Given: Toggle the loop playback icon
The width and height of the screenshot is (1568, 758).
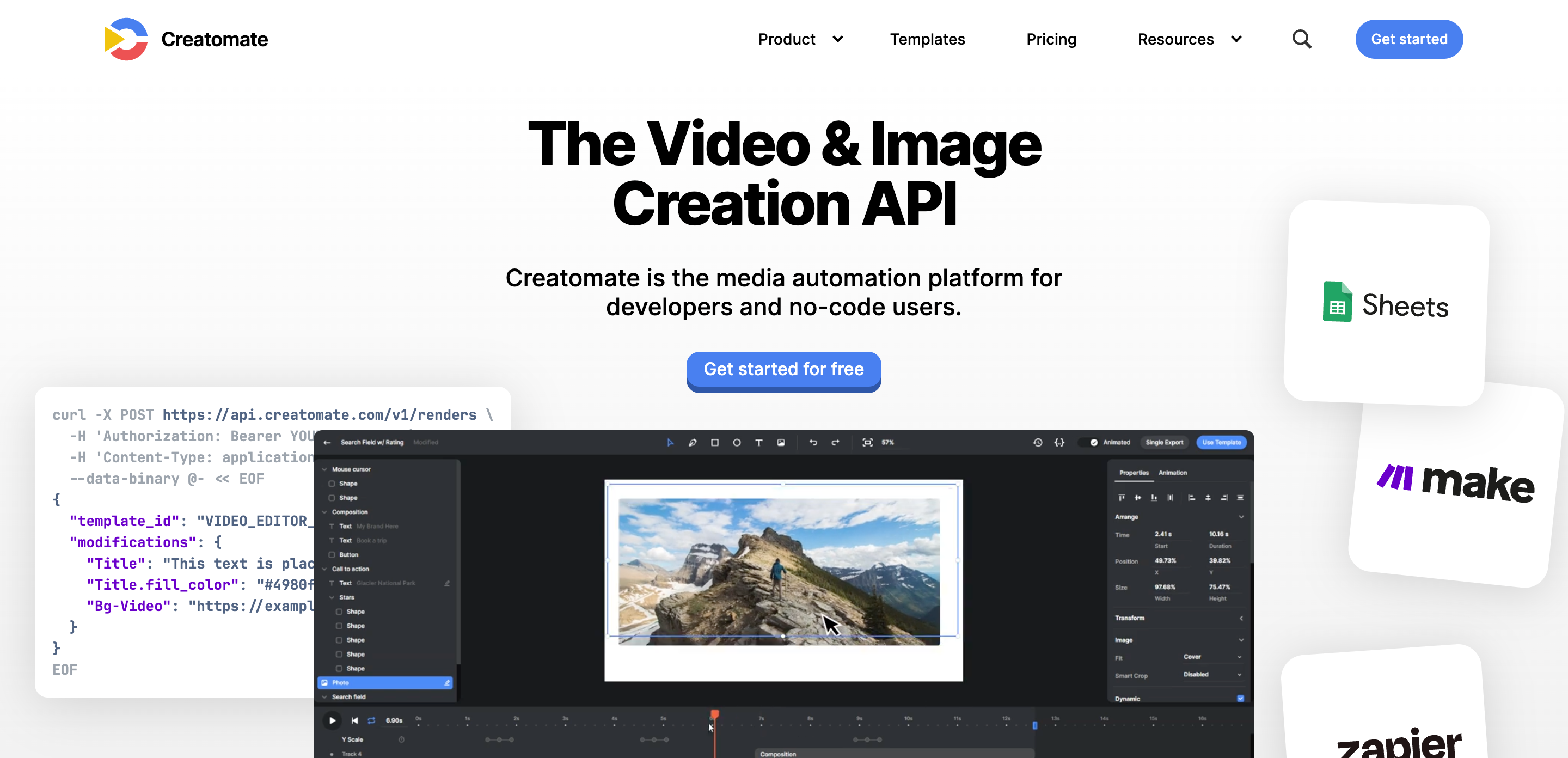Looking at the screenshot, I should click(371, 720).
